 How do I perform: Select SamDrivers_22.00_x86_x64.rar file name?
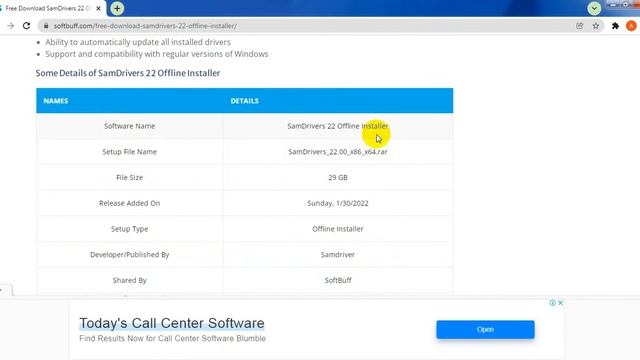pos(338,152)
